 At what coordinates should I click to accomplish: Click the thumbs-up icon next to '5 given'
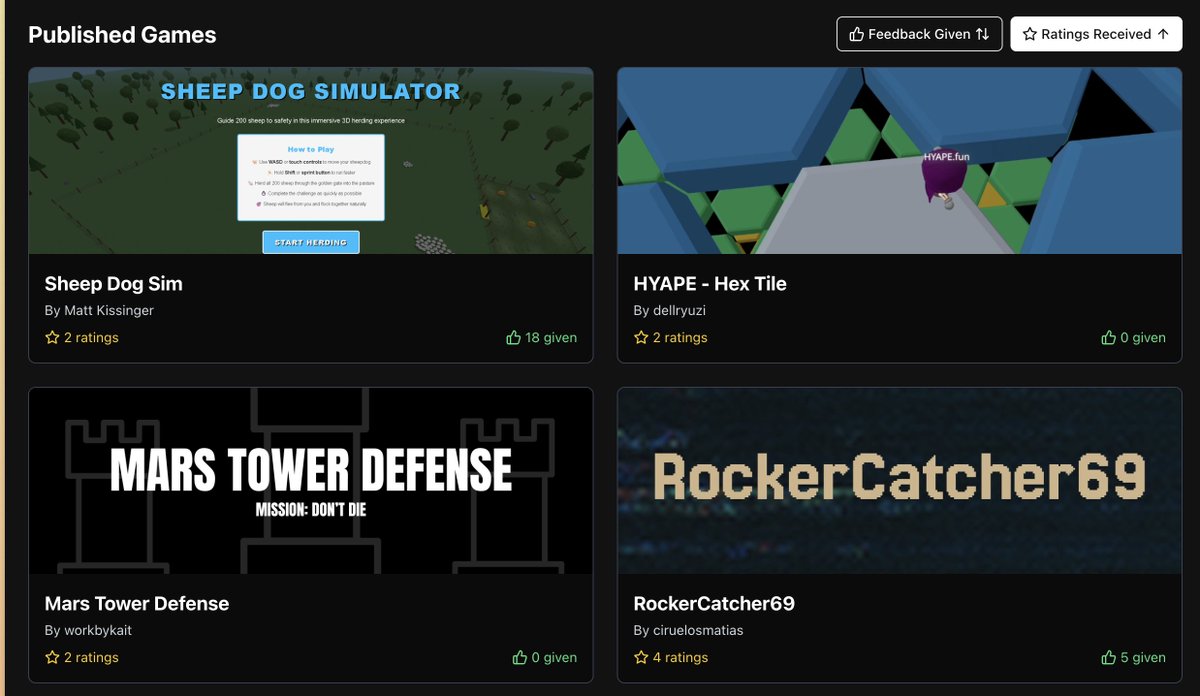pyautogui.click(x=1107, y=657)
